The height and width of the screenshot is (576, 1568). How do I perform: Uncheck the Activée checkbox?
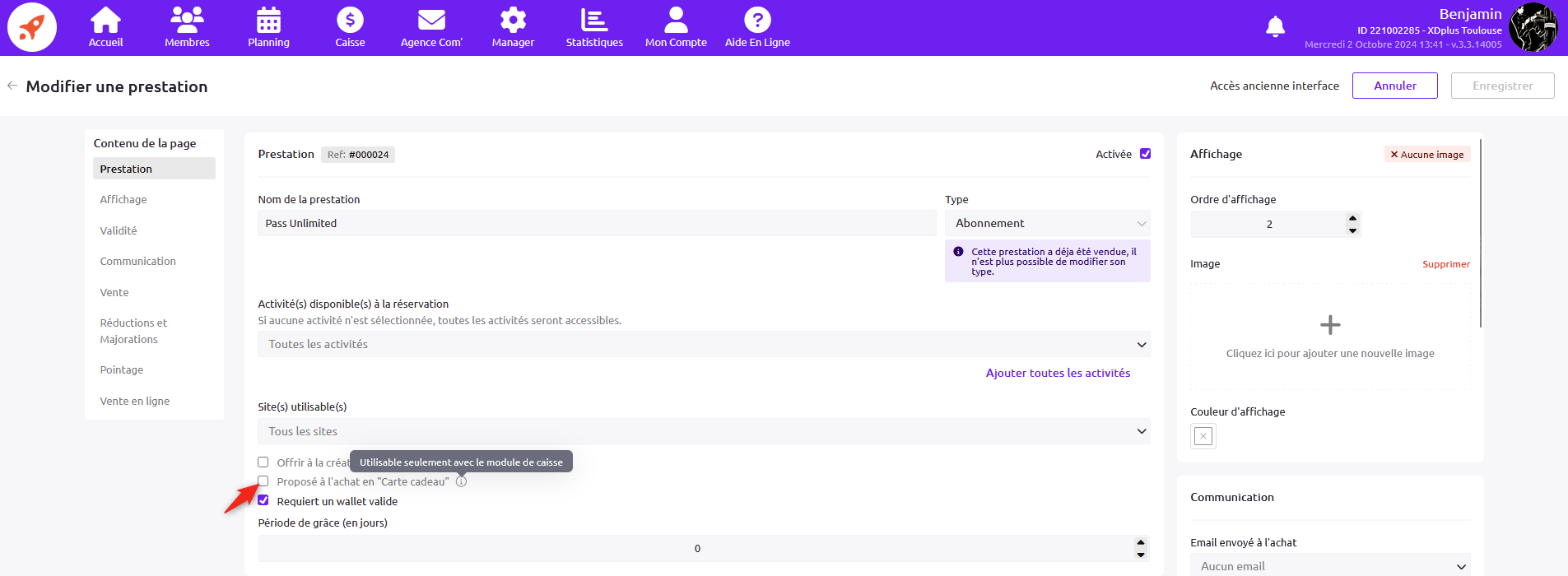point(1145,154)
